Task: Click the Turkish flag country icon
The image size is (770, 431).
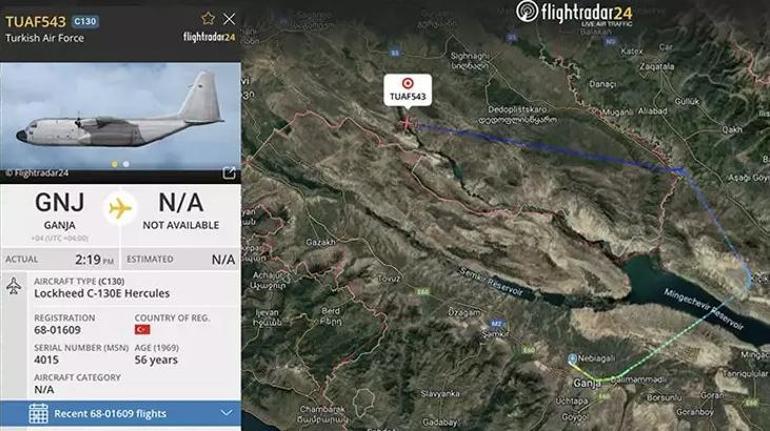Action: pyautogui.click(x=142, y=329)
